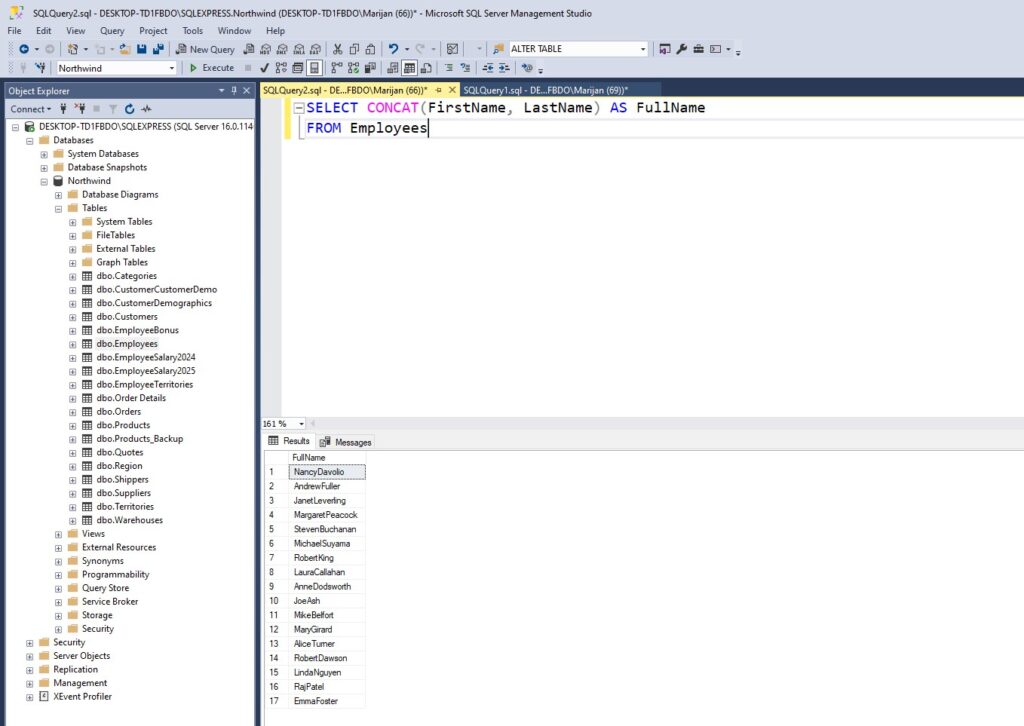1024x726 pixels.
Task: Run the query with Execute
Action: click(x=212, y=68)
